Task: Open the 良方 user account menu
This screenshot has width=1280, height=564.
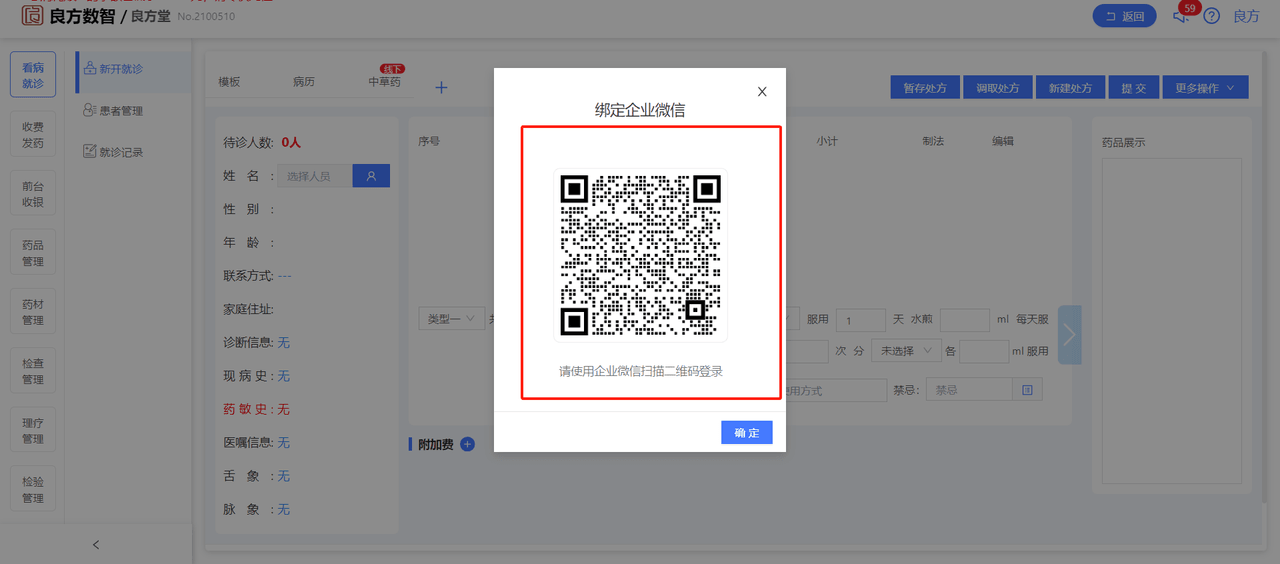Action: [1246, 16]
